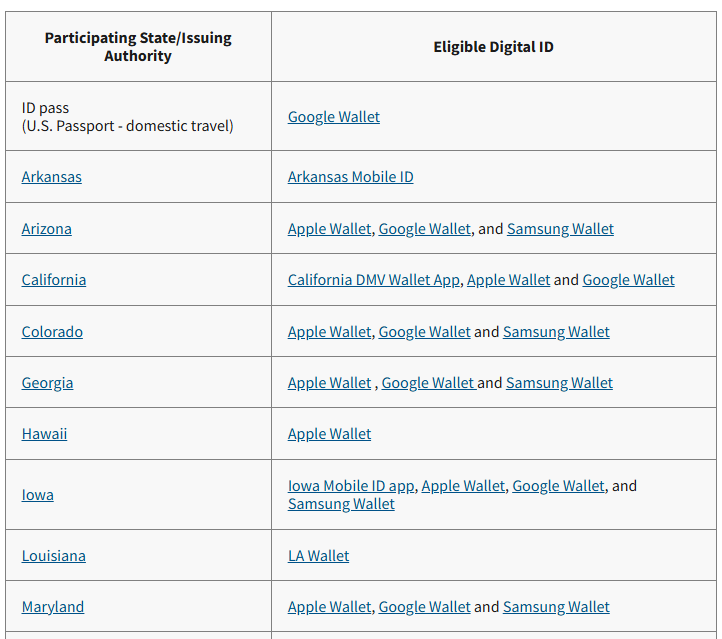Viewport: 722px width, 639px height.
Task: Click Google Wallet link in ID pass row
Action: 334,117
